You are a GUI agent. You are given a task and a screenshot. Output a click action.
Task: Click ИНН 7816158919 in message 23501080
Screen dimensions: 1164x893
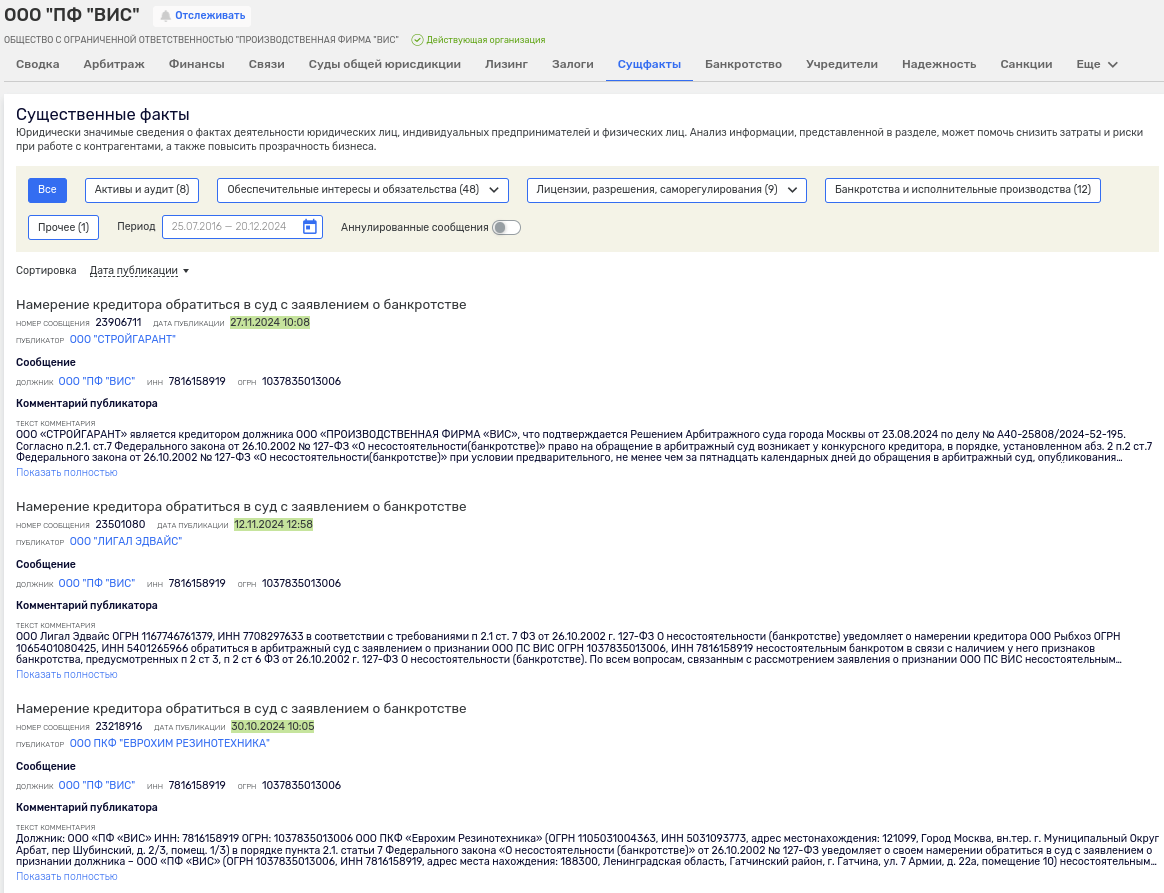[197, 583]
